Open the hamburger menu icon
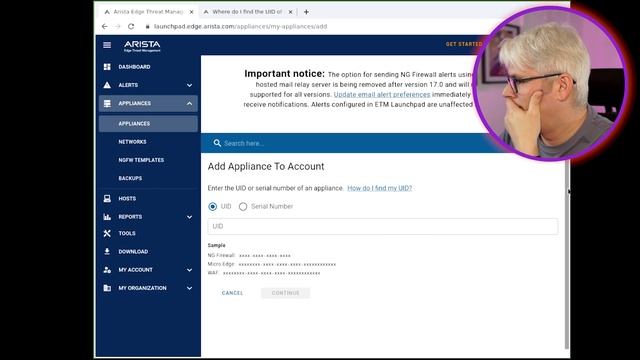The height and width of the screenshot is (360, 640). 107,45
